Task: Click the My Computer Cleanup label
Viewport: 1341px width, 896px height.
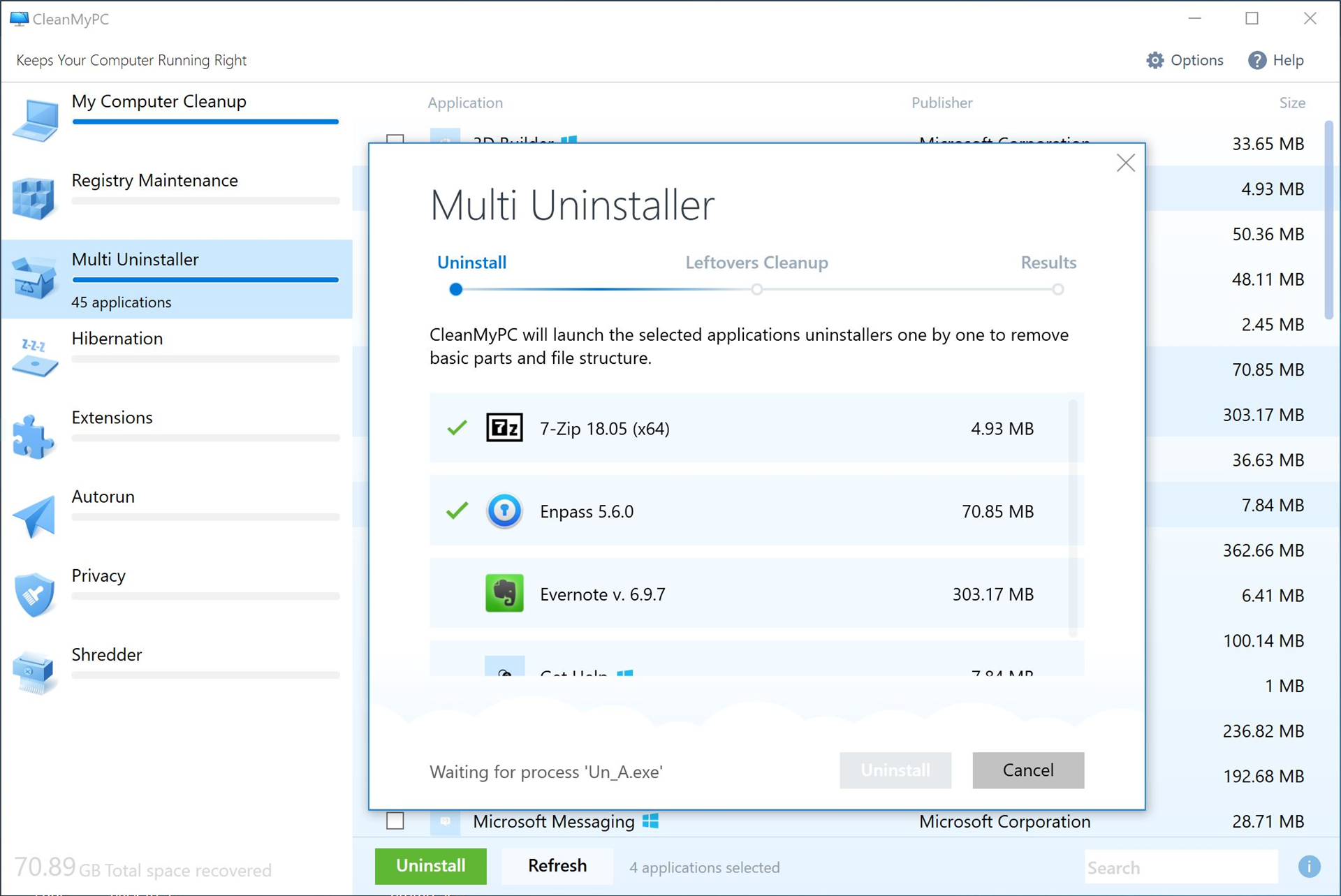Action: (159, 101)
